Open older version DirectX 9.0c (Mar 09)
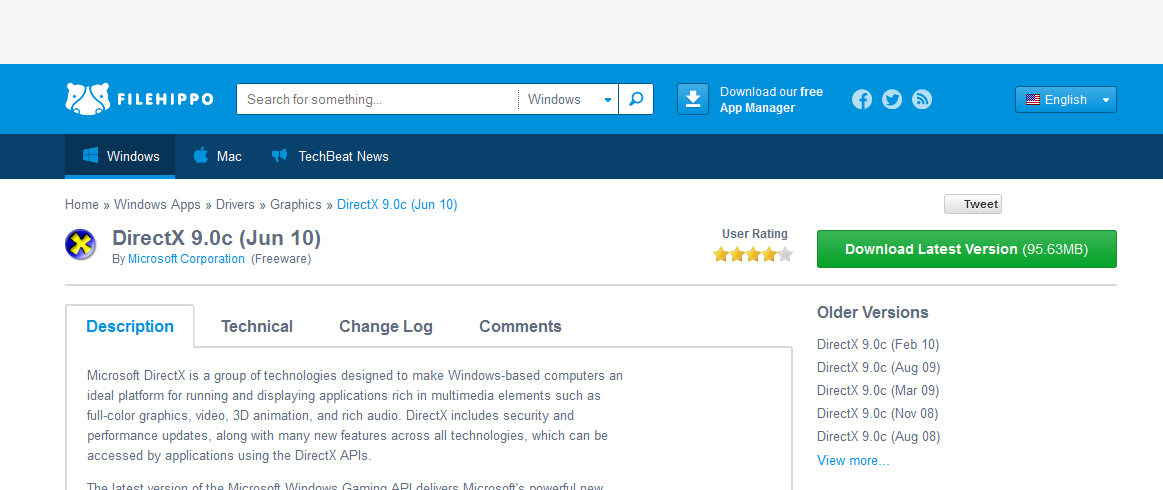This screenshot has width=1163, height=490. click(878, 390)
